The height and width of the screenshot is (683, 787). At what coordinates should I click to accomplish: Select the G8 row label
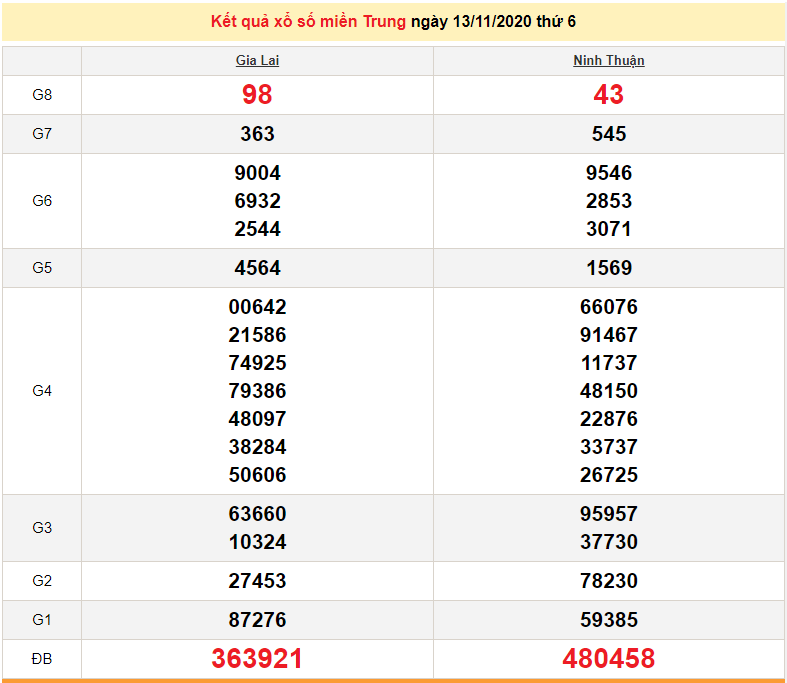pyautogui.click(x=42, y=95)
